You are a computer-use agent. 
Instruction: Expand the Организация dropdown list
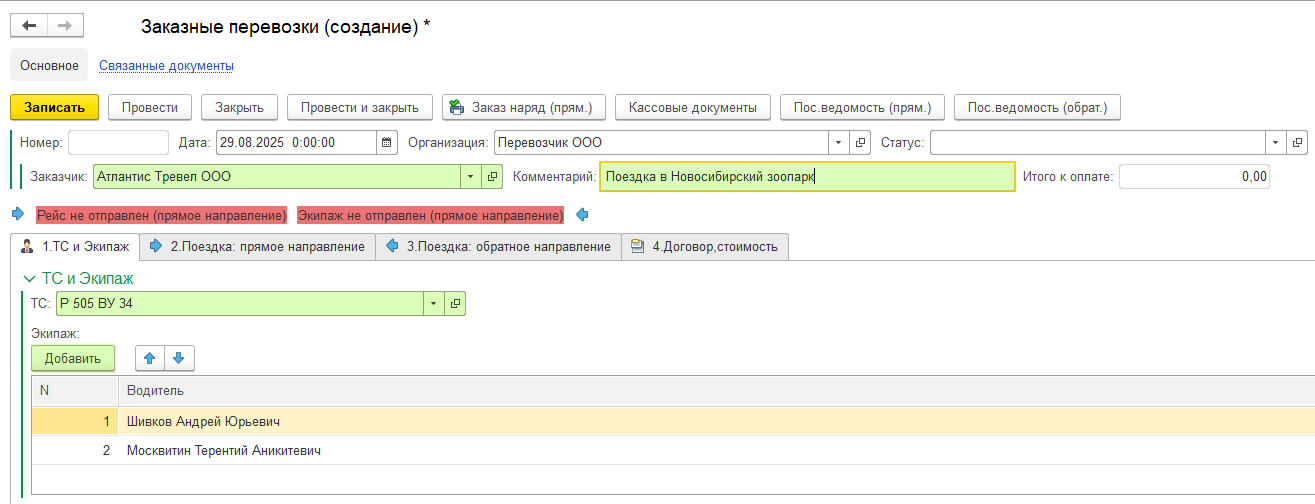pyautogui.click(x=837, y=143)
